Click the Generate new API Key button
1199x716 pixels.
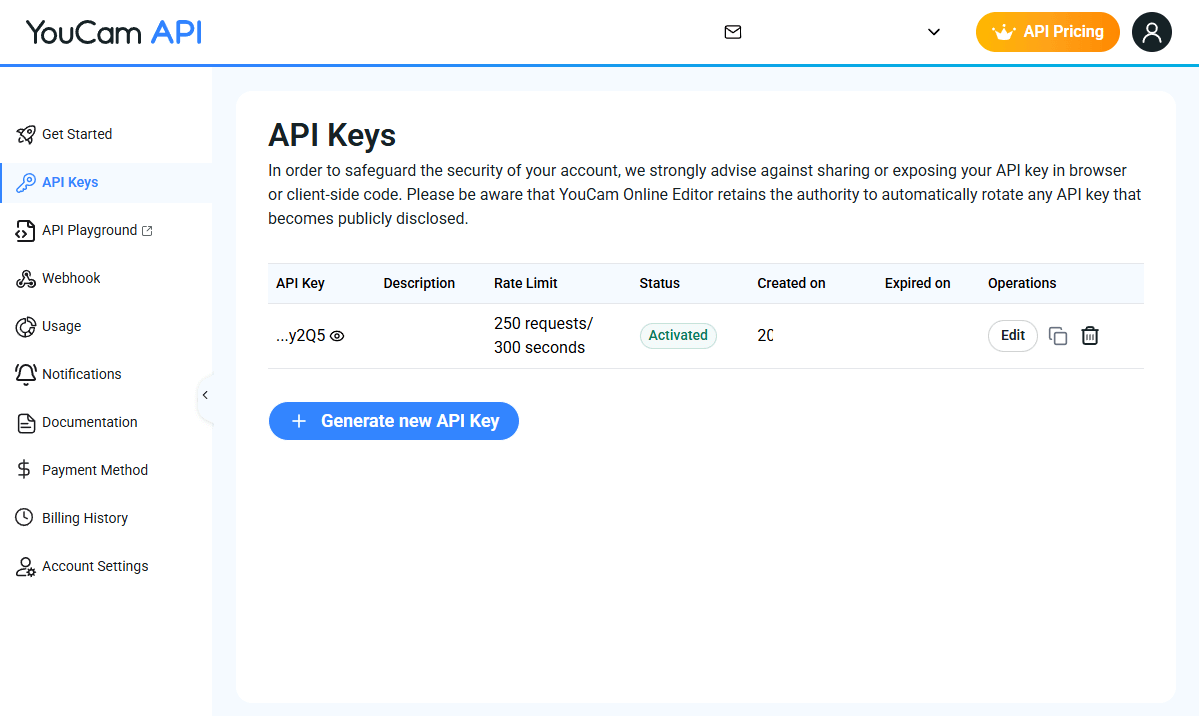(393, 420)
